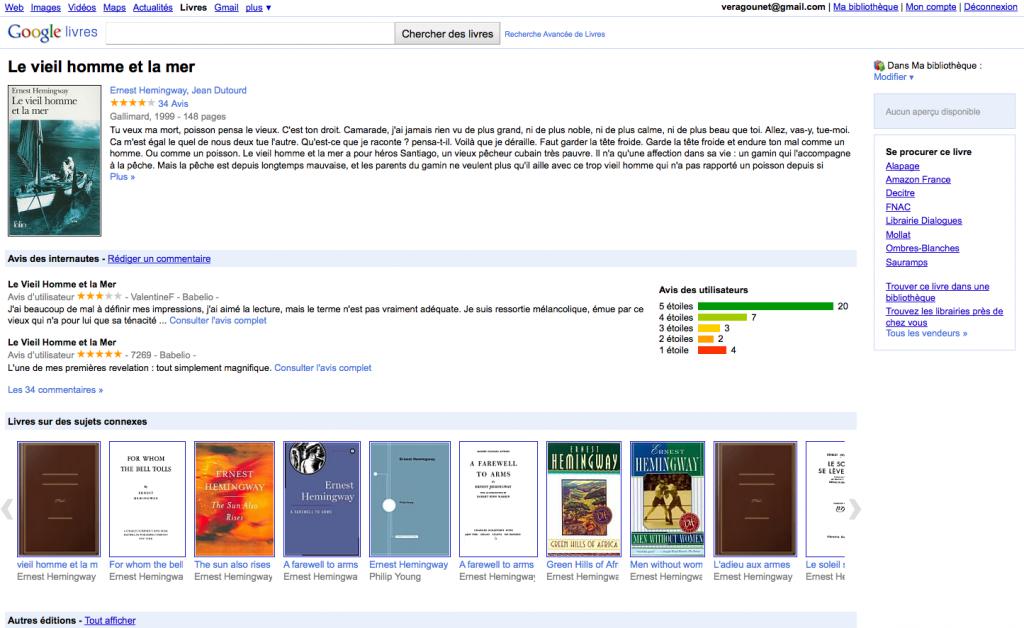
Task: Open For Whom the Bell Tolls cover thumbnail
Action: 147,499
